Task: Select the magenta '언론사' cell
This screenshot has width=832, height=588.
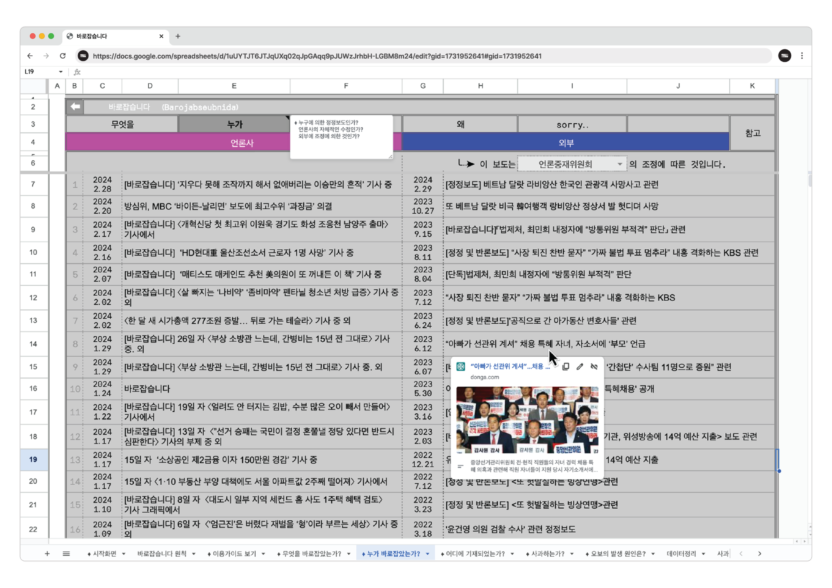Action: pos(234,142)
